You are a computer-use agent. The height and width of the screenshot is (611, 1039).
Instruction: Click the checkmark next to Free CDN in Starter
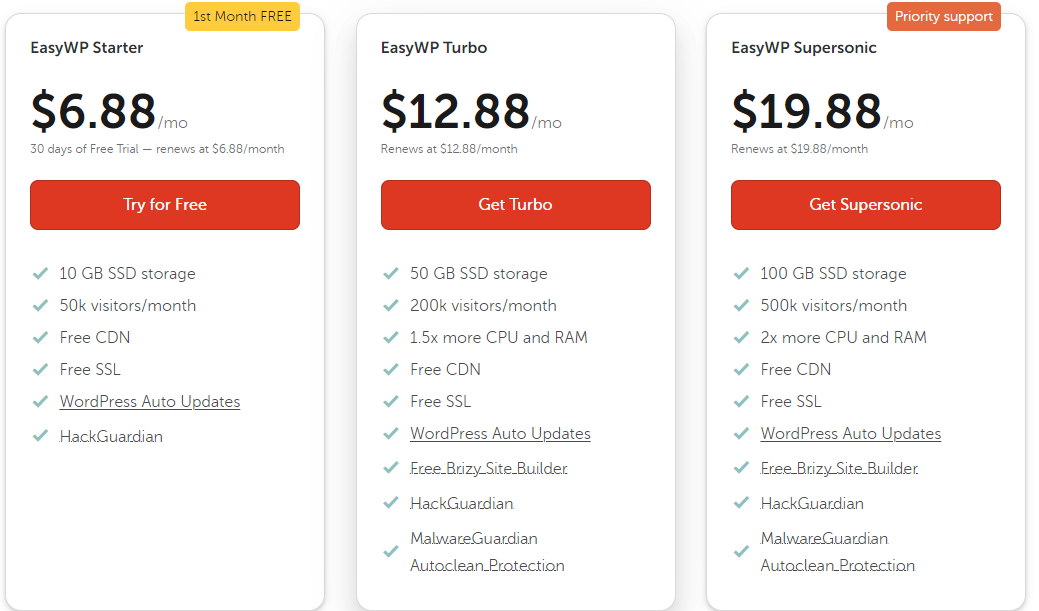pyautogui.click(x=40, y=337)
